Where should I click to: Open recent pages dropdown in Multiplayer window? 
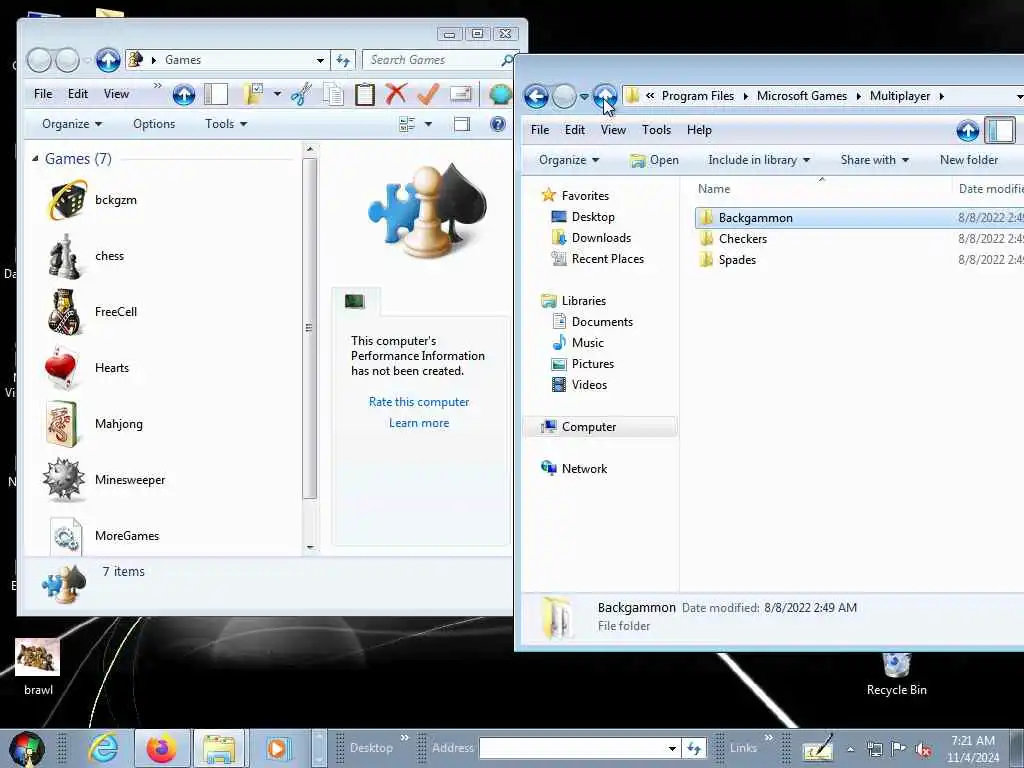[x=584, y=97]
